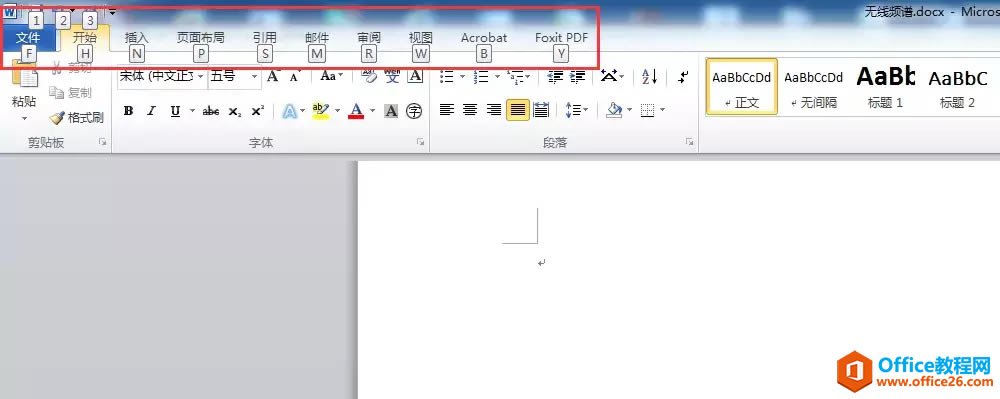
Task: Toggle Underline formatting
Action: coord(175,112)
